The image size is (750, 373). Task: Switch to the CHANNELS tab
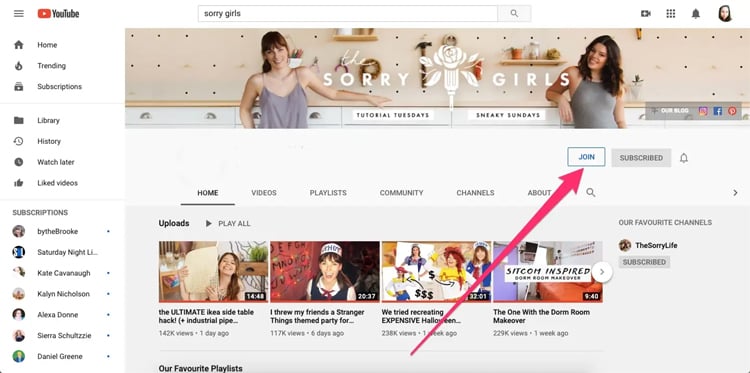click(x=475, y=193)
